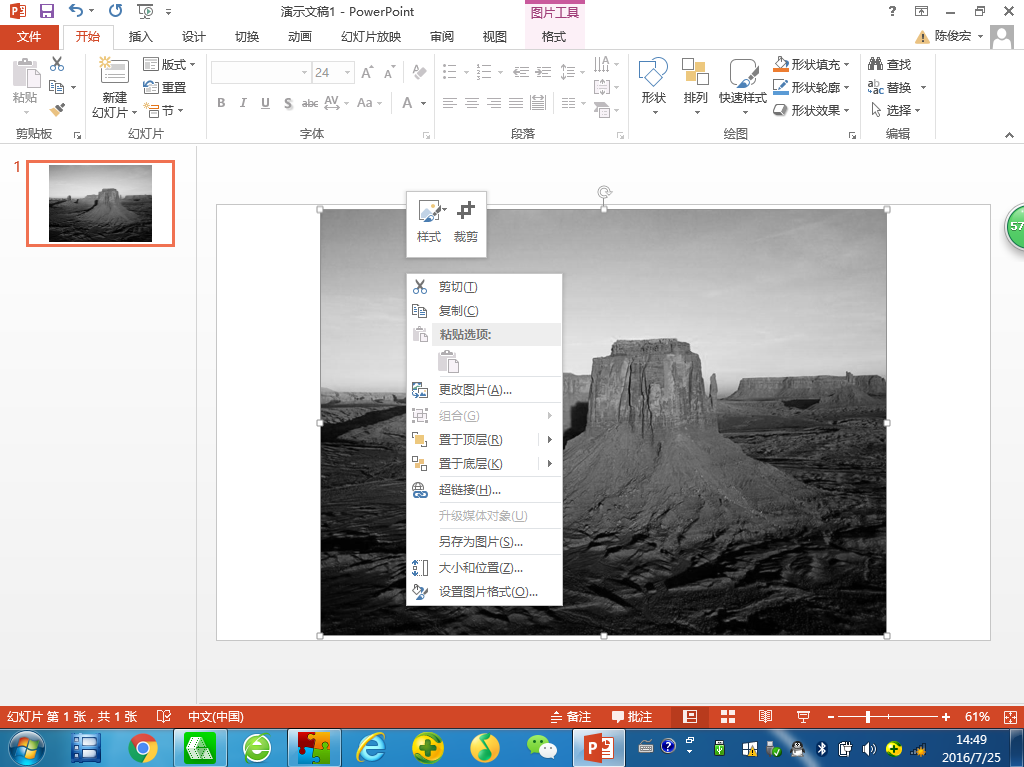Click the Comments (批注) button in status bar
Image resolution: width=1024 pixels, height=767 pixels.
[x=632, y=717]
